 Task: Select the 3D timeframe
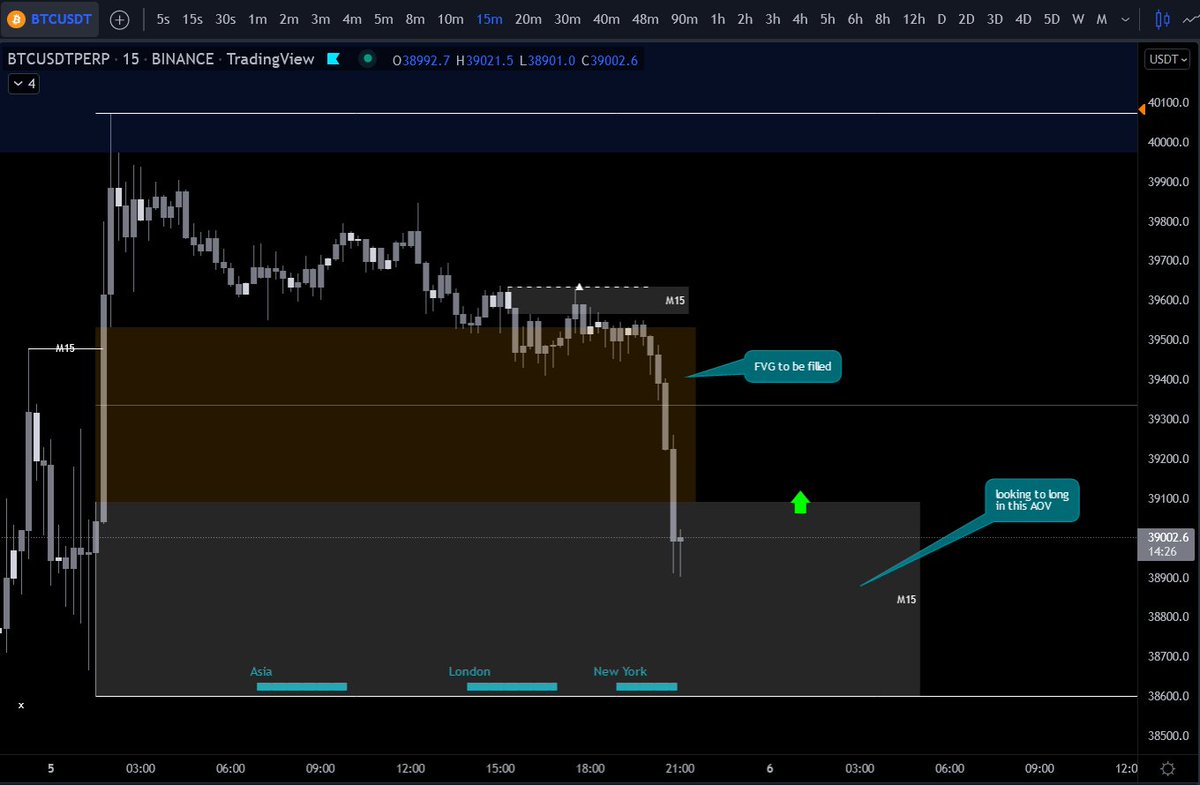click(x=994, y=19)
